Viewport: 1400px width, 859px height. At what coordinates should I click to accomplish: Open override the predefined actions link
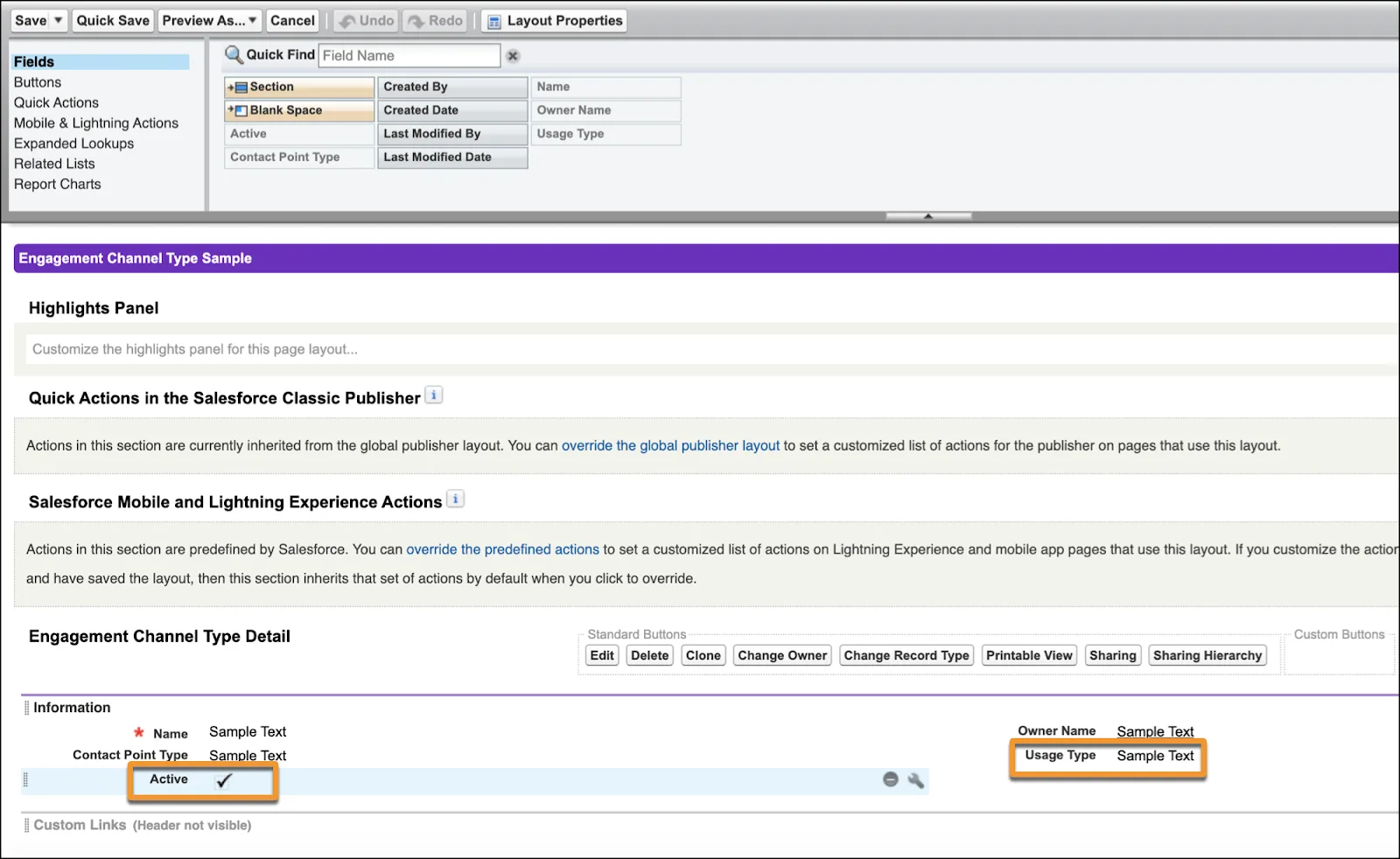(x=502, y=550)
